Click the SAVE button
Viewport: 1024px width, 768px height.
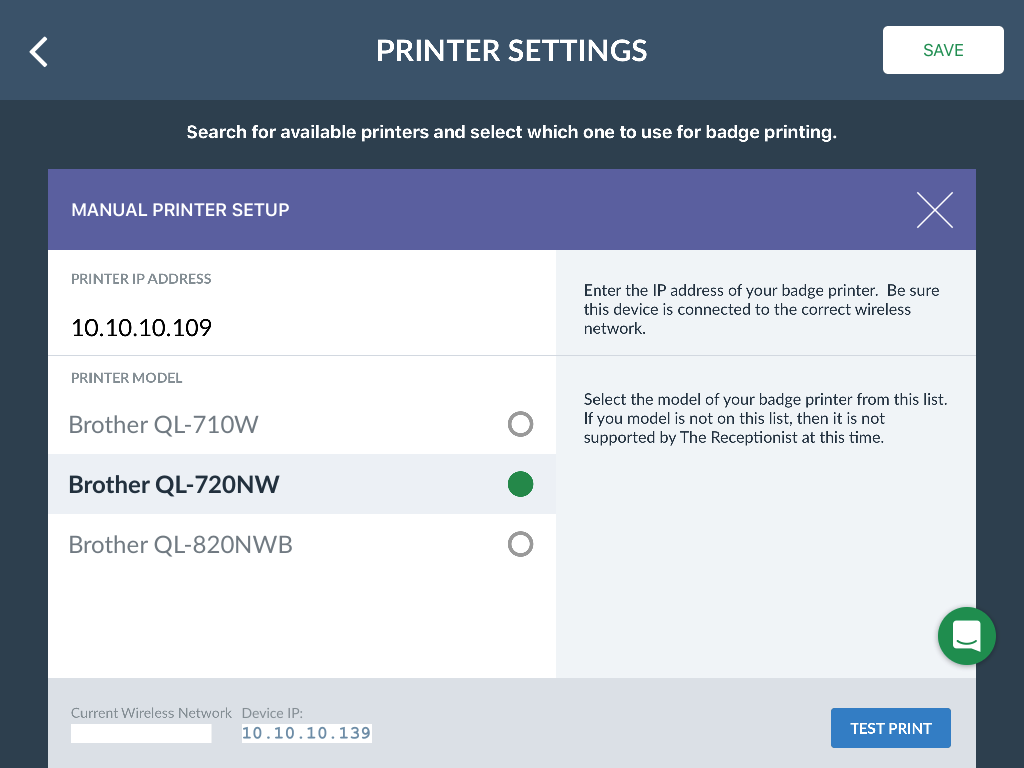pyautogui.click(x=943, y=50)
